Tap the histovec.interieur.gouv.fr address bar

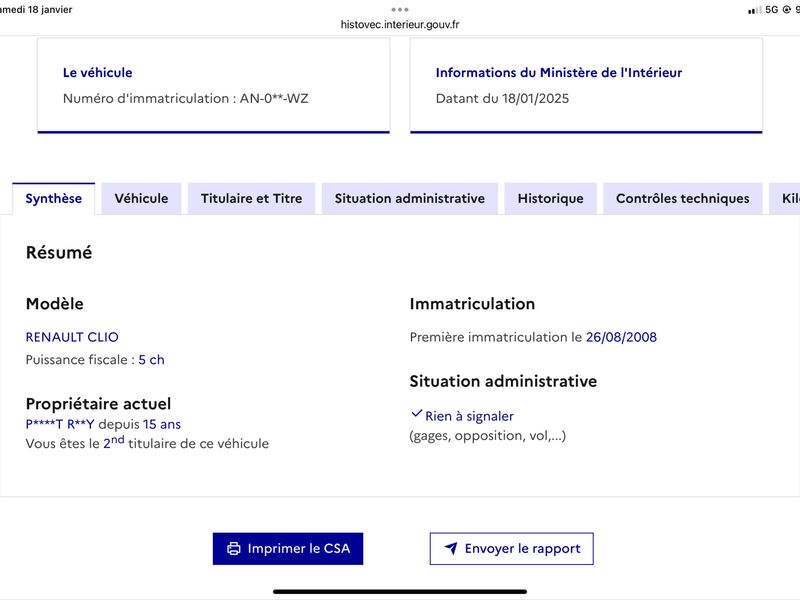tap(400, 24)
